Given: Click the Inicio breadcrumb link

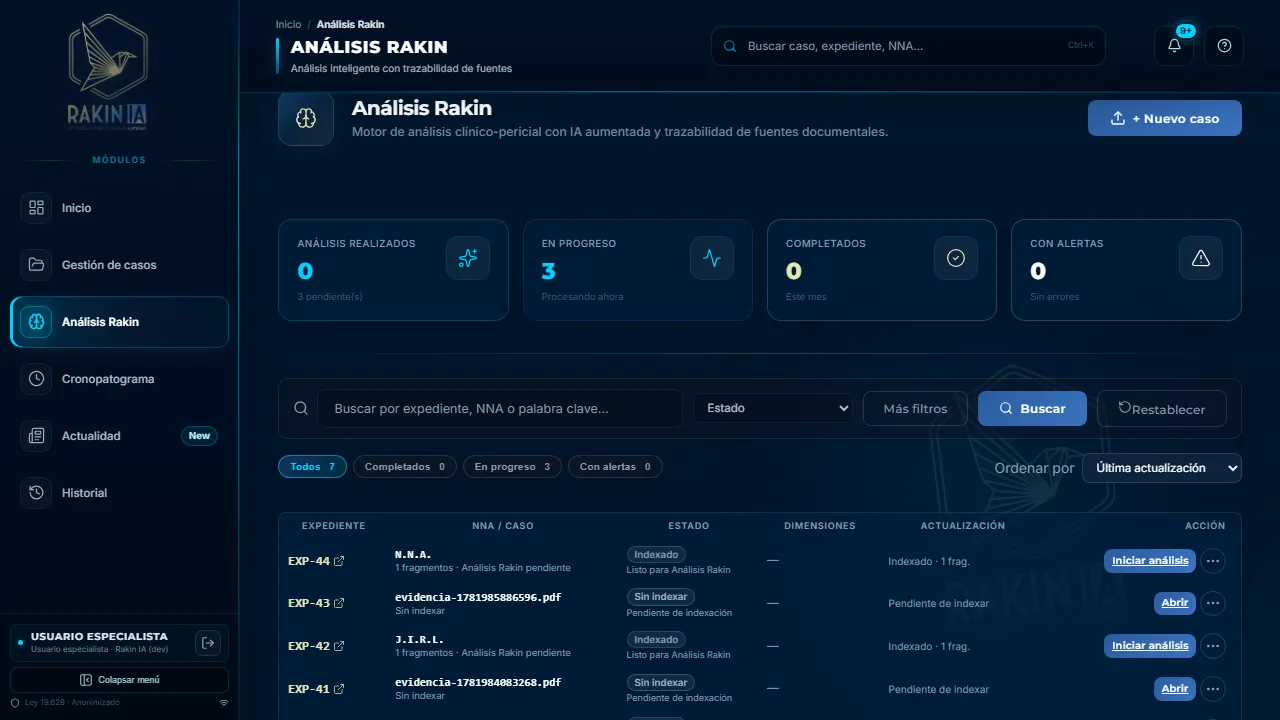Looking at the screenshot, I should click(x=288, y=24).
